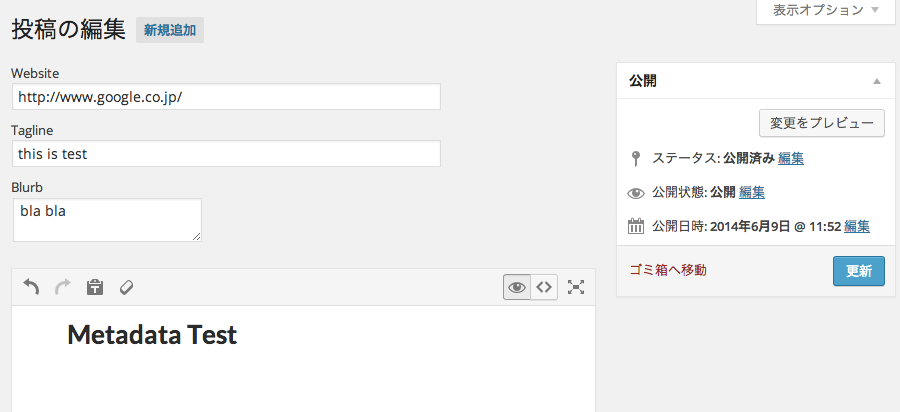Viewport: 900px width, 412px height.
Task: Click the status pin icon
Action: [636, 158]
